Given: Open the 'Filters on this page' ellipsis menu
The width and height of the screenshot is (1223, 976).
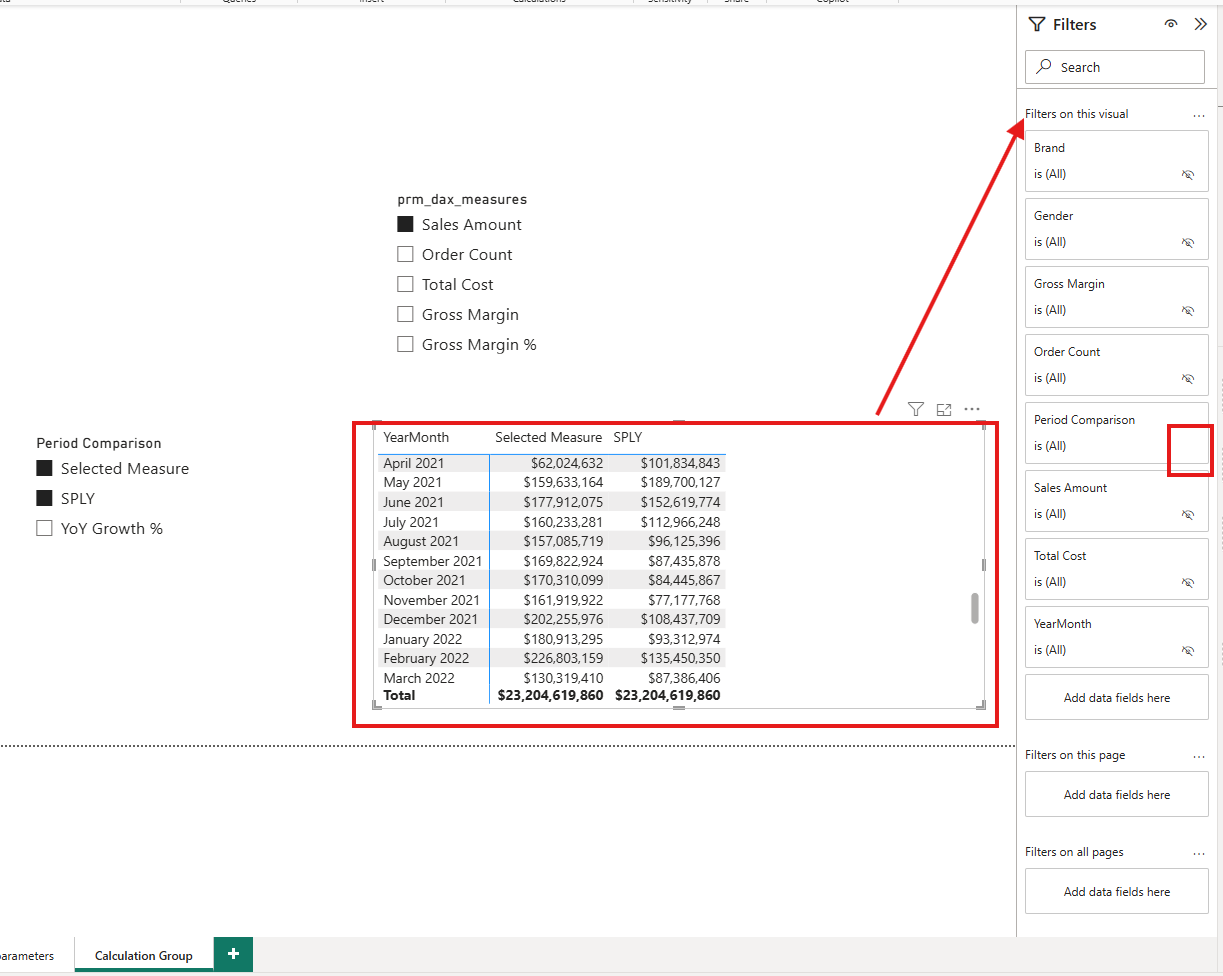Looking at the screenshot, I should coord(1199,756).
